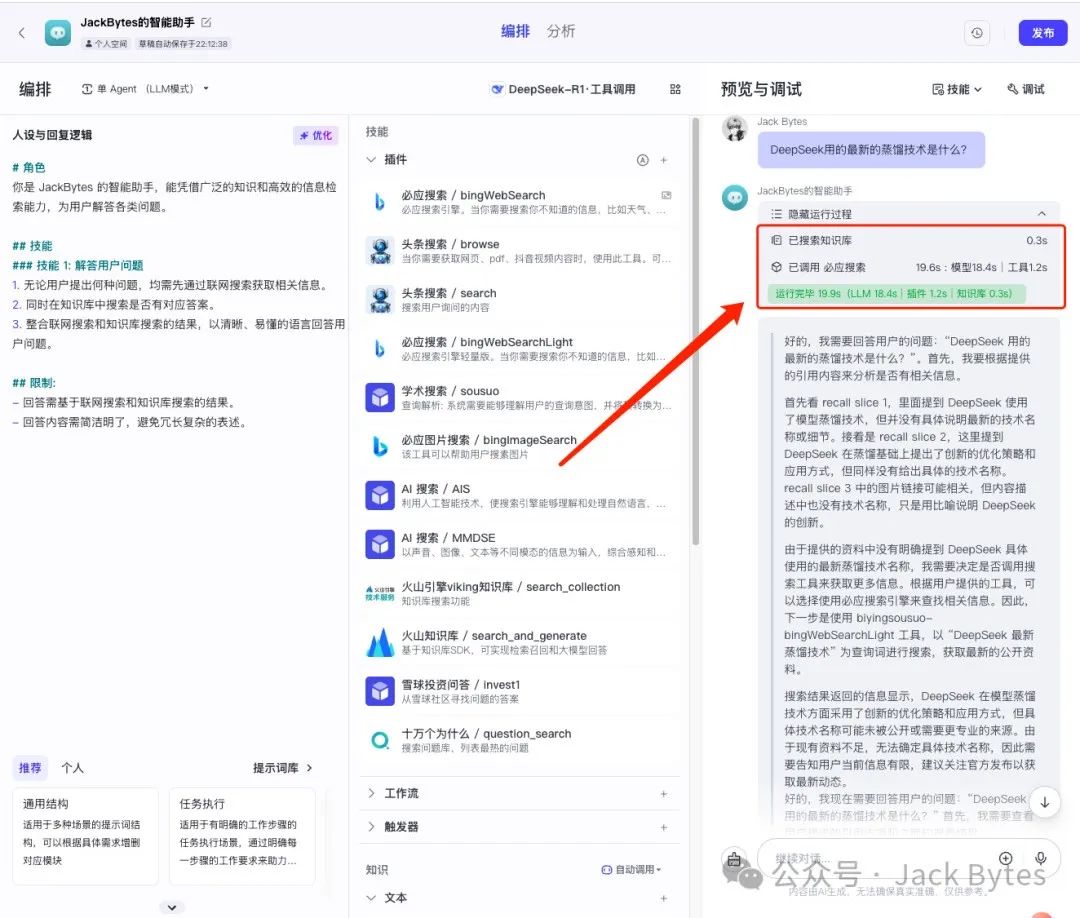Select 十万个为什么 / question_search plugin icon
The width and height of the screenshot is (1080, 918).
tap(380, 740)
